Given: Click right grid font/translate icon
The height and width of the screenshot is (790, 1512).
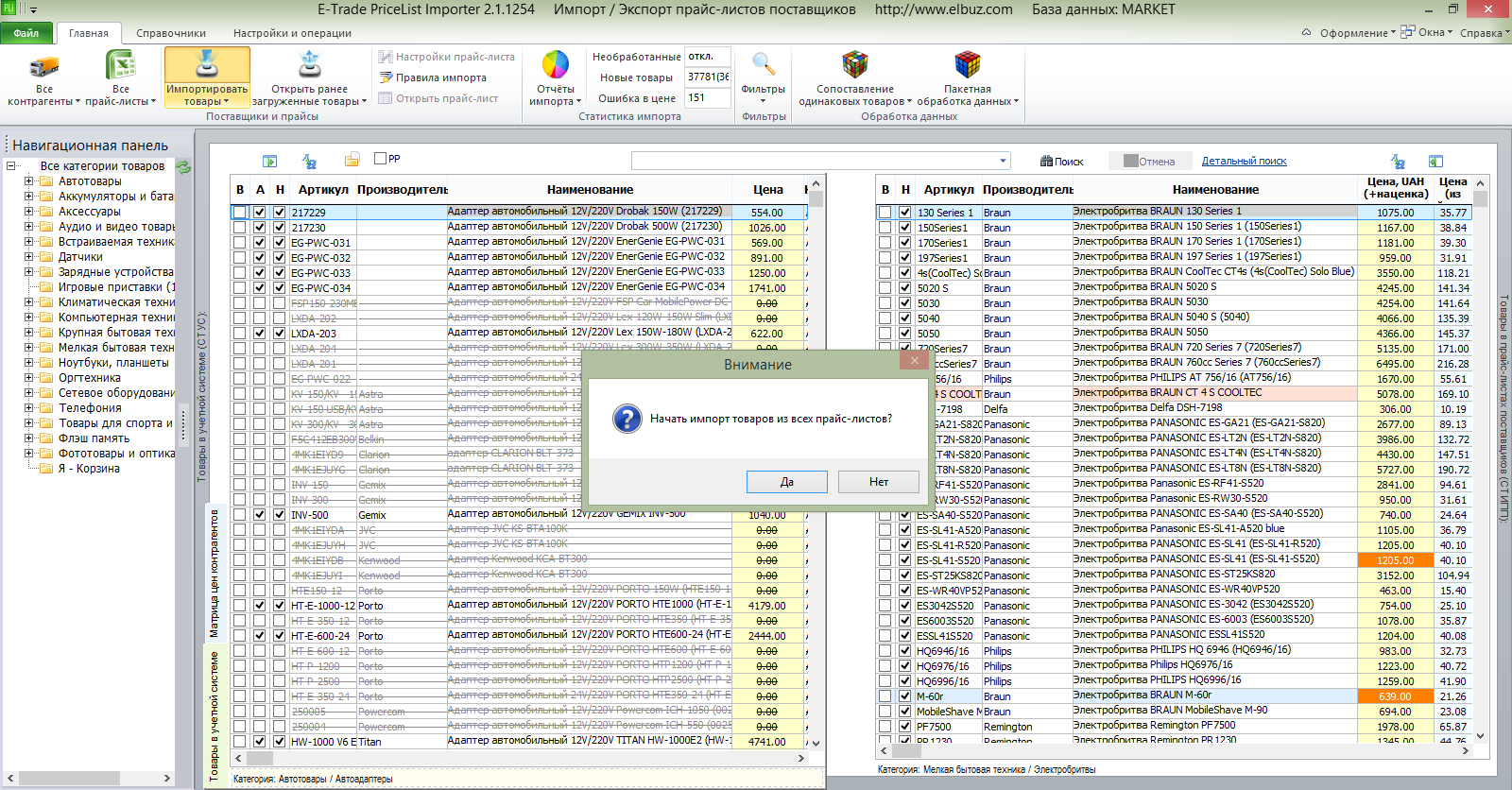Looking at the screenshot, I should 1398,161.
